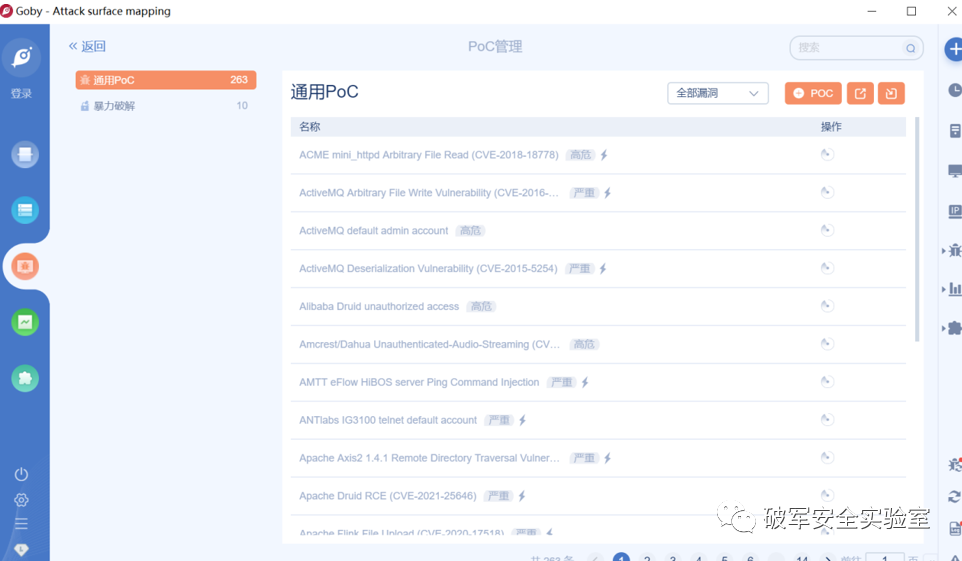Click the 返回 back link

coord(87,46)
